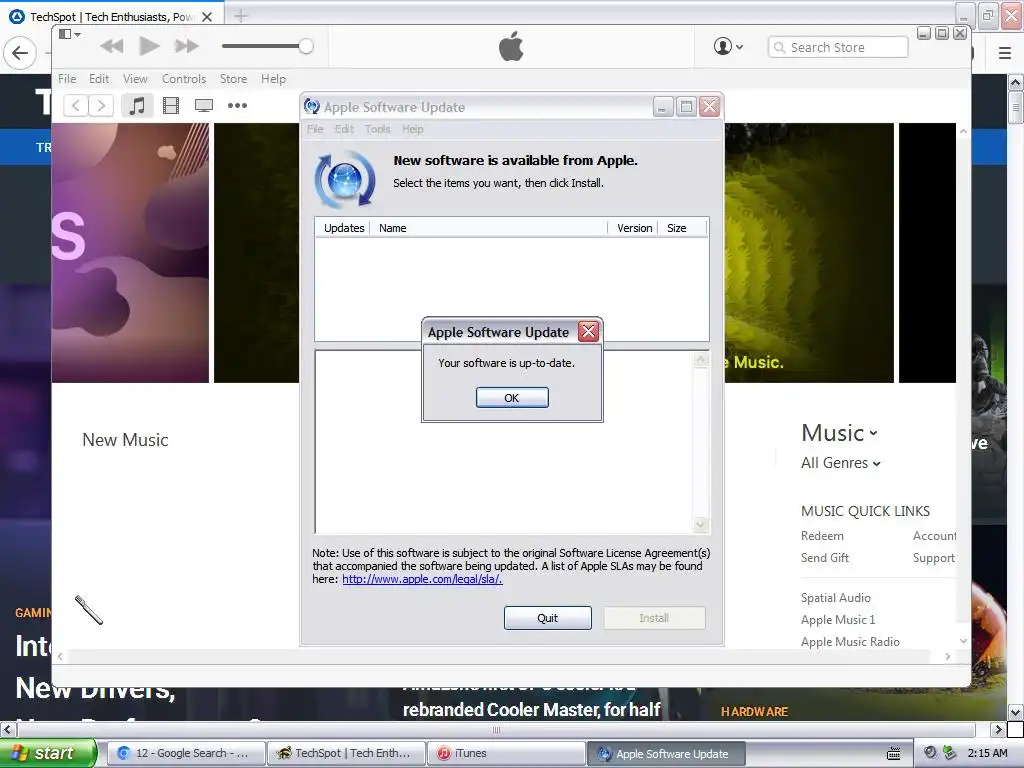Image resolution: width=1024 pixels, height=768 pixels.
Task: Click the Quit button in Apple Software Update
Action: click(547, 618)
